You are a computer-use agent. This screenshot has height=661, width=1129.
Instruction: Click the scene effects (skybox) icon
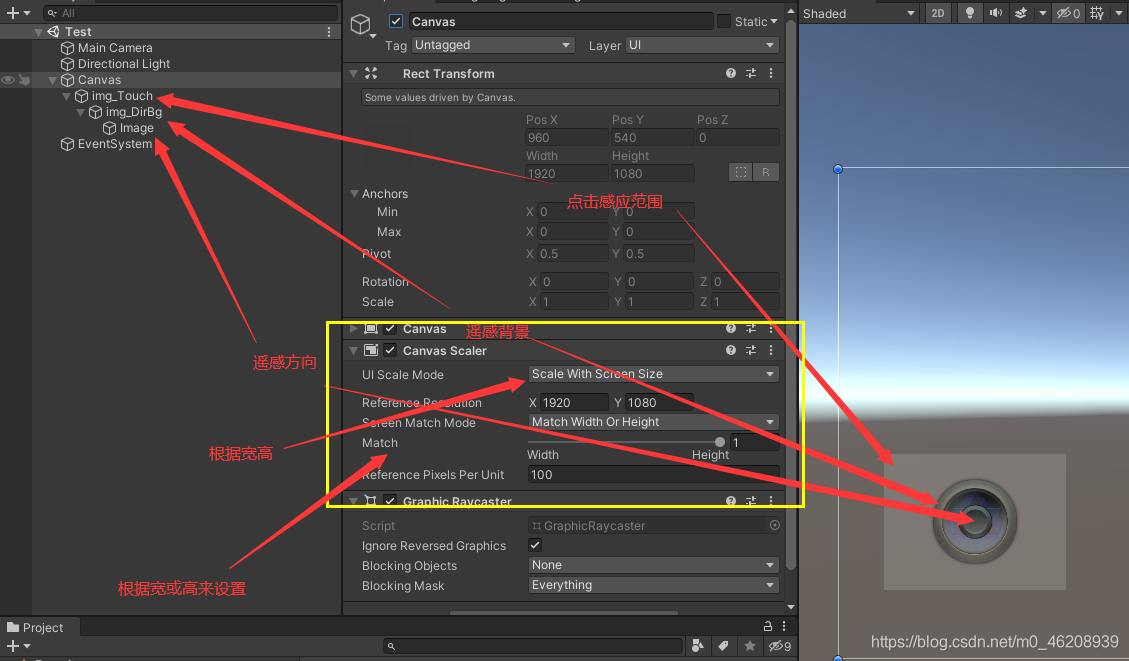[1021, 13]
